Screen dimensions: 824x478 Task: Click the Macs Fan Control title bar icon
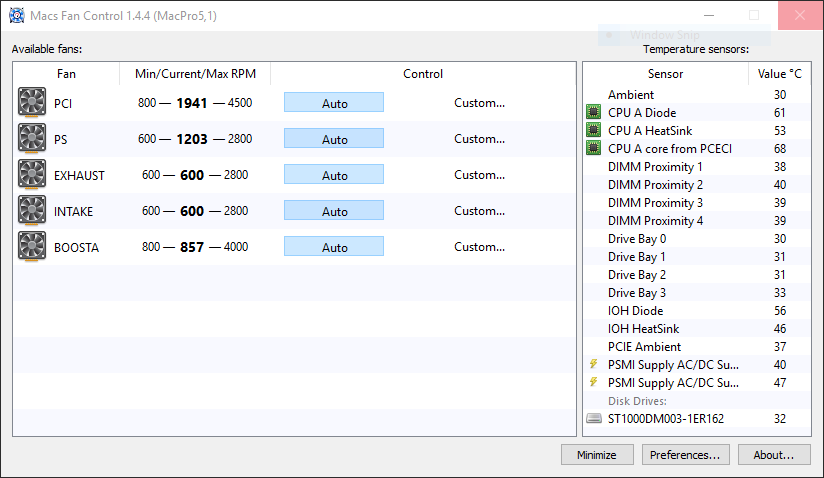point(17,16)
